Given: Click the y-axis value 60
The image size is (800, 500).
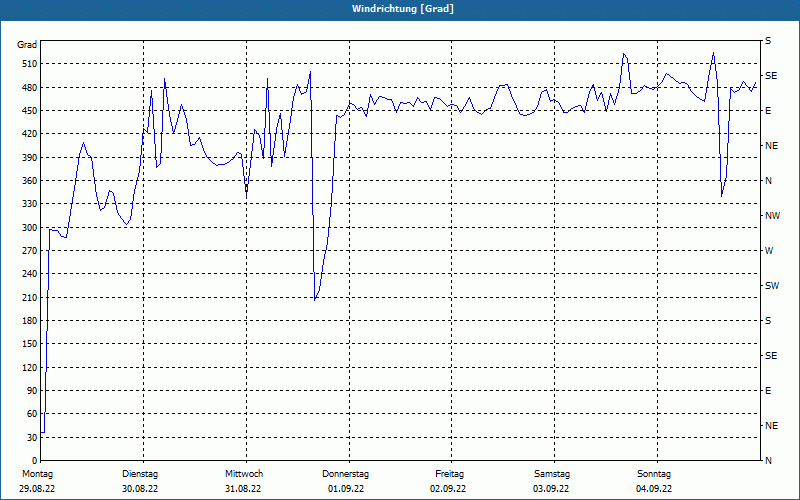Looking at the screenshot, I should click(x=32, y=414).
